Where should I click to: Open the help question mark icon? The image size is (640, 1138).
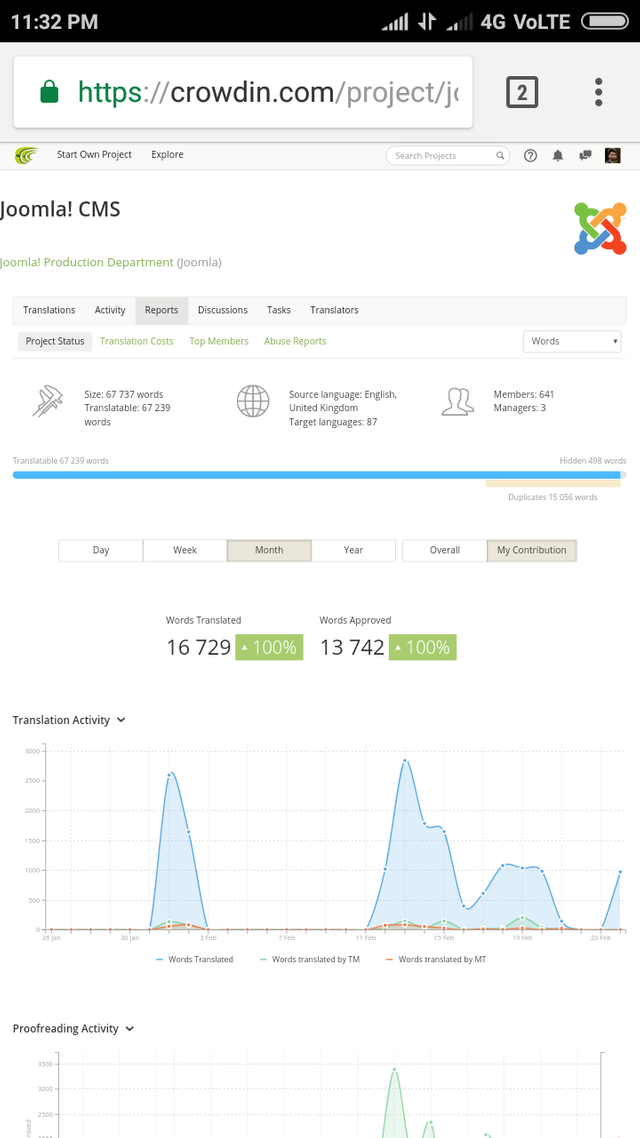coord(530,155)
